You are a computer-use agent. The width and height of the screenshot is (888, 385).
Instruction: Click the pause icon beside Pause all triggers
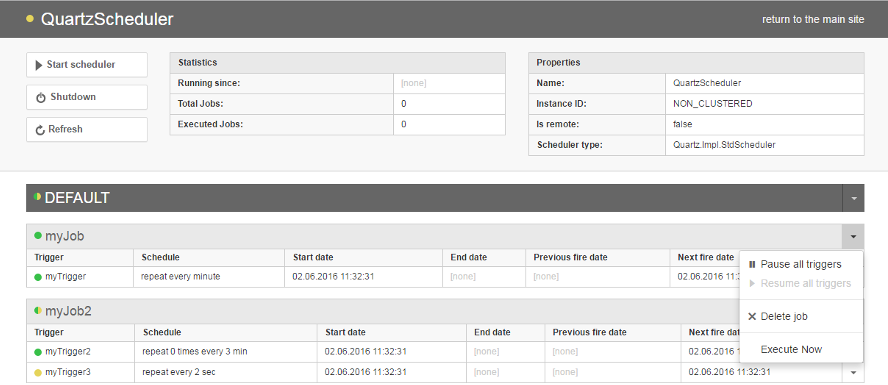pos(752,264)
